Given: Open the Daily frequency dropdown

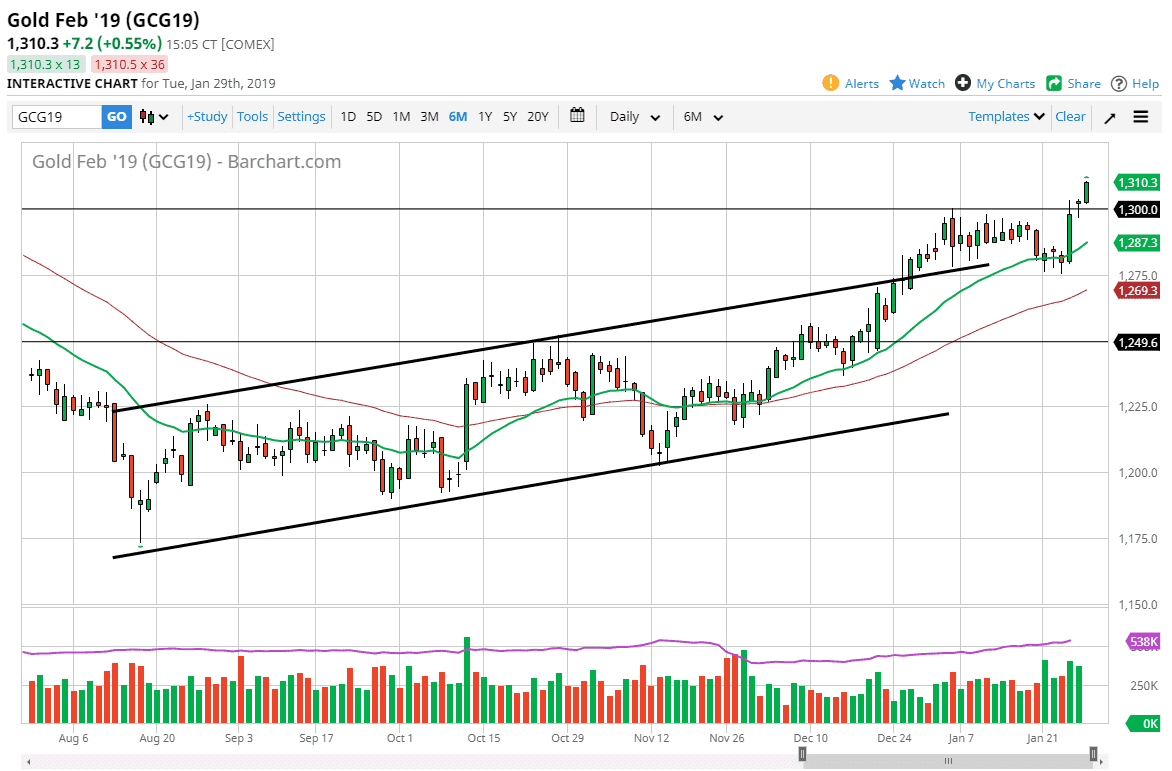Looking at the screenshot, I should tap(635, 117).
